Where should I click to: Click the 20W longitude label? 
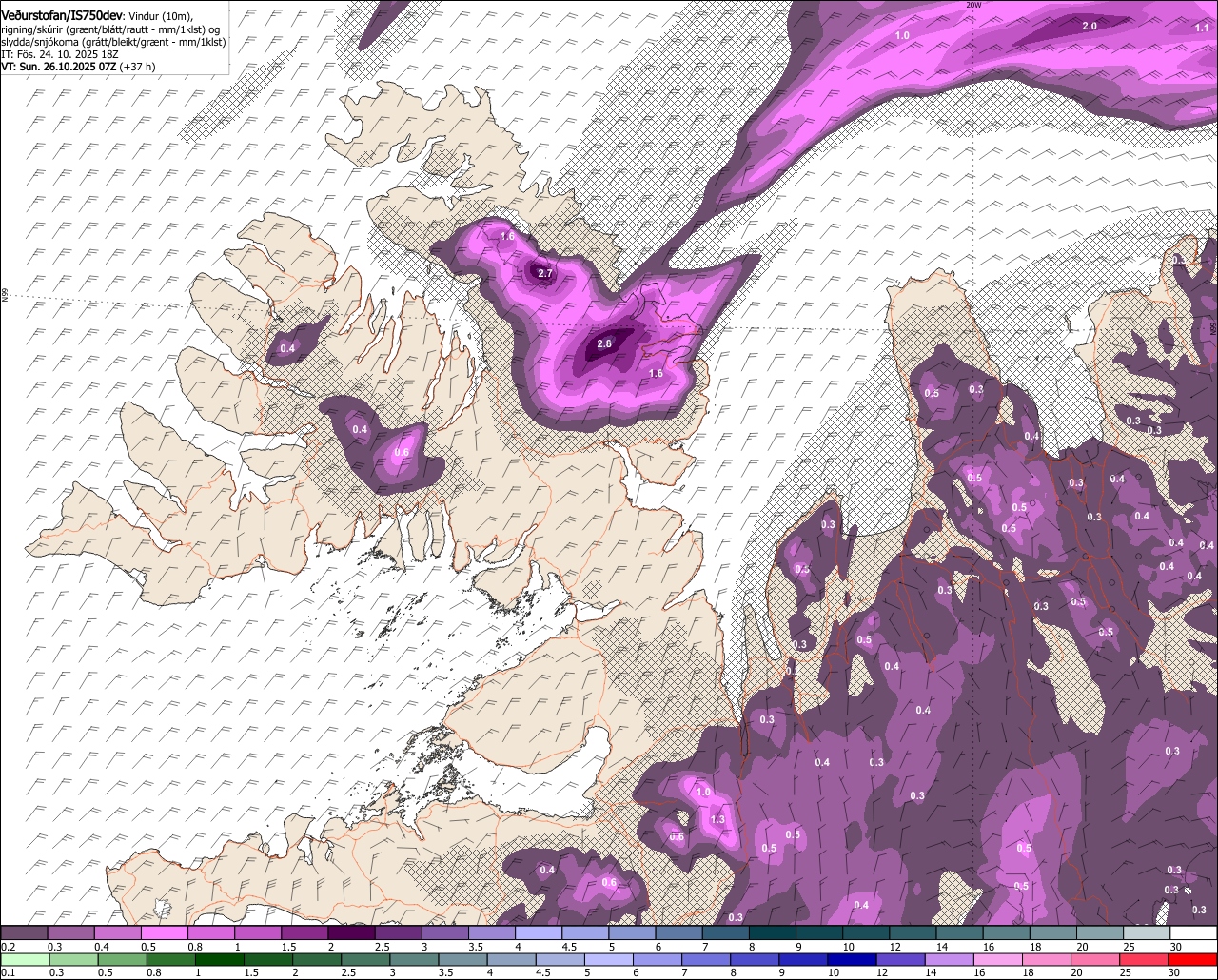pos(972,5)
